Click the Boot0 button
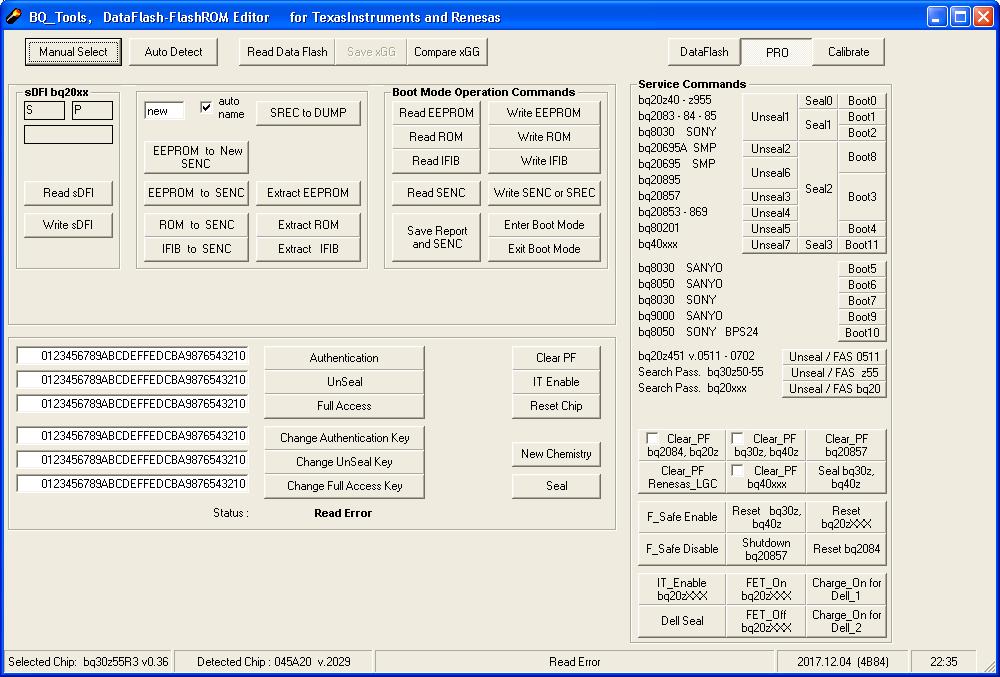The height and width of the screenshot is (677, 1000). (x=862, y=101)
